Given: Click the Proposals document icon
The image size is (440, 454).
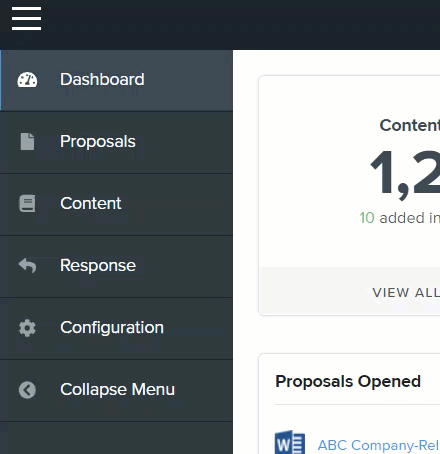Looking at the screenshot, I should pyautogui.click(x=27, y=142).
